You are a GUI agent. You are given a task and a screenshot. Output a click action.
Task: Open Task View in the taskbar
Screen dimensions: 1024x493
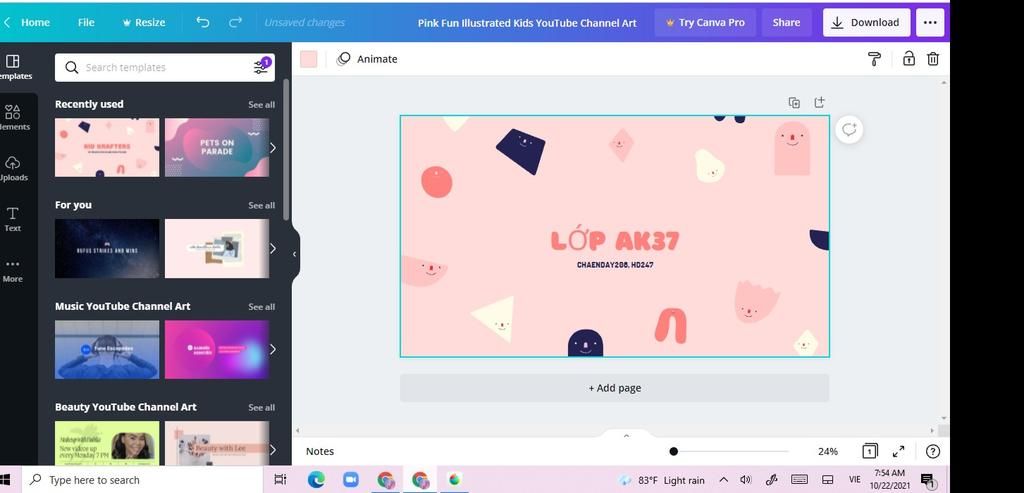(x=280, y=480)
